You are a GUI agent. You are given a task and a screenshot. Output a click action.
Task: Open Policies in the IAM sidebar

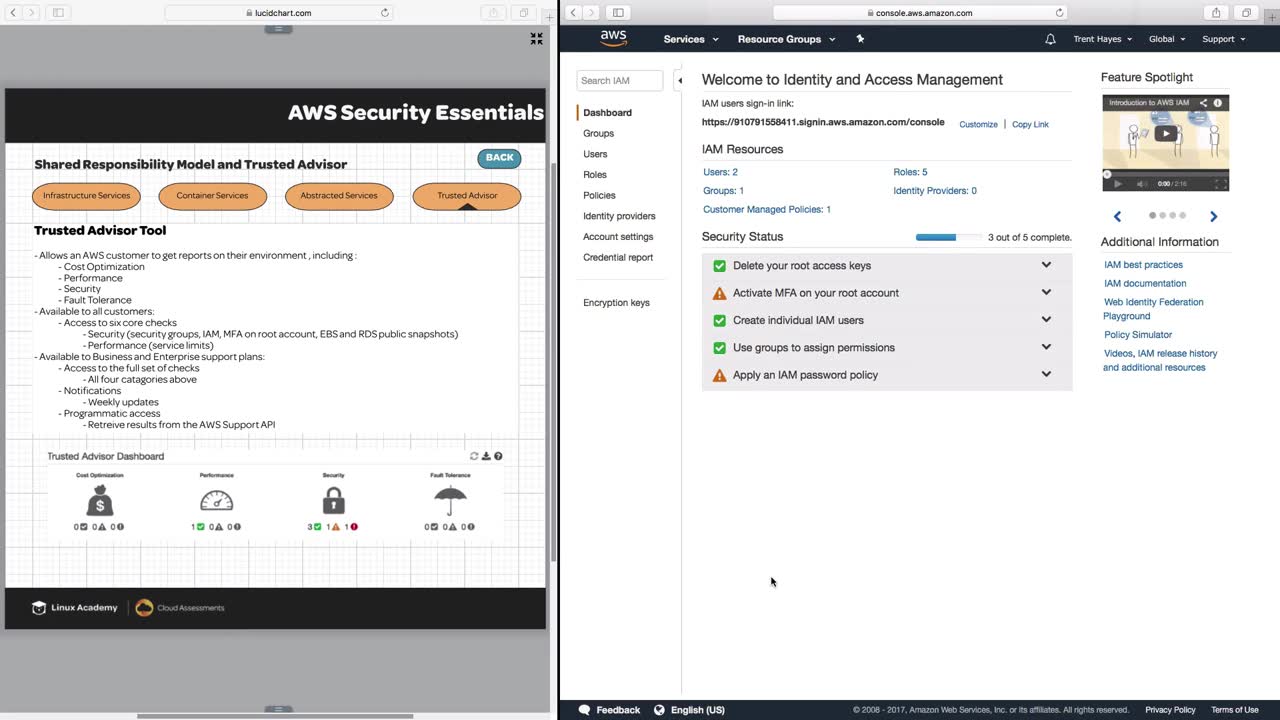pyautogui.click(x=599, y=195)
